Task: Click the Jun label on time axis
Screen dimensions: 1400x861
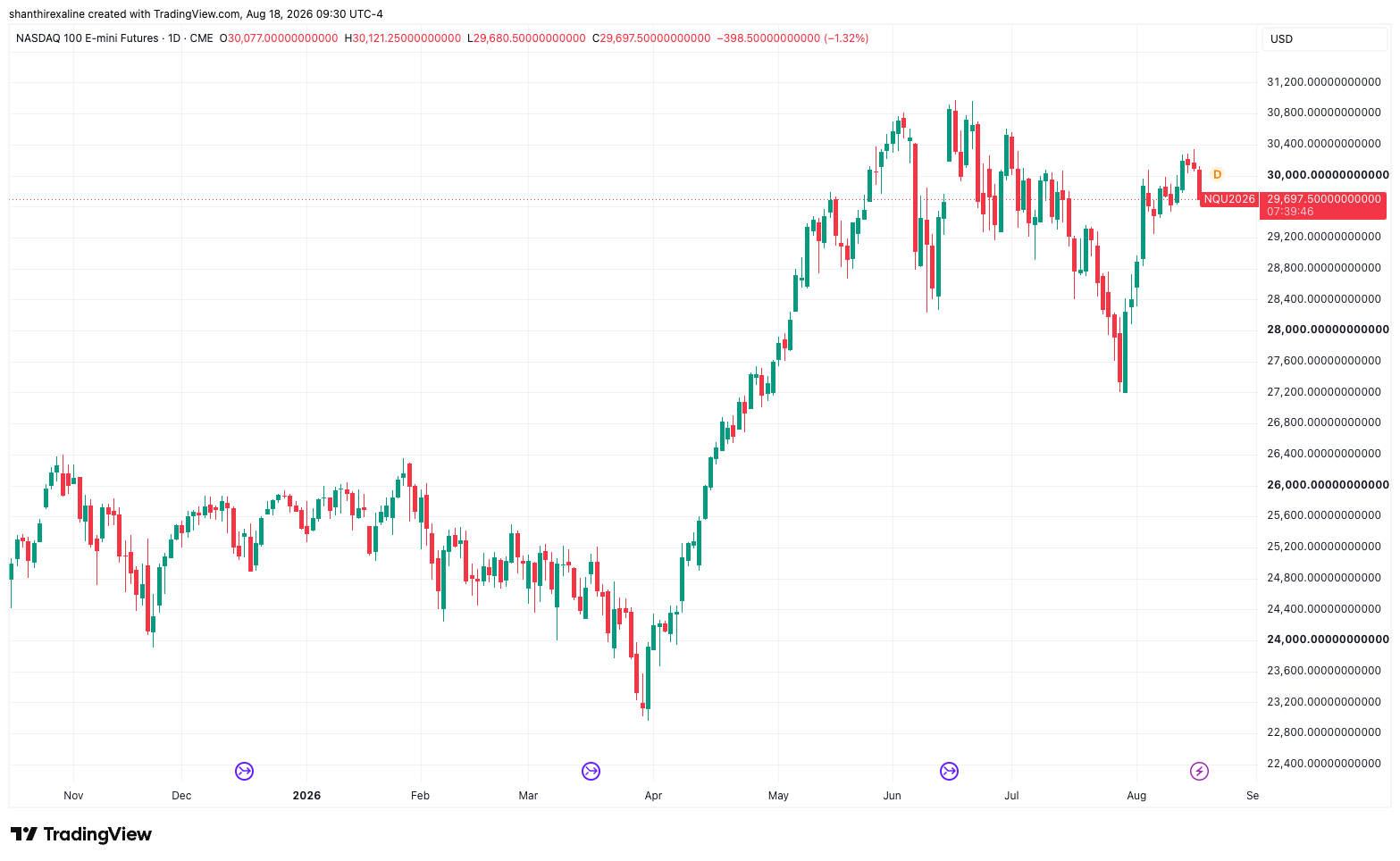Action: [x=892, y=796]
